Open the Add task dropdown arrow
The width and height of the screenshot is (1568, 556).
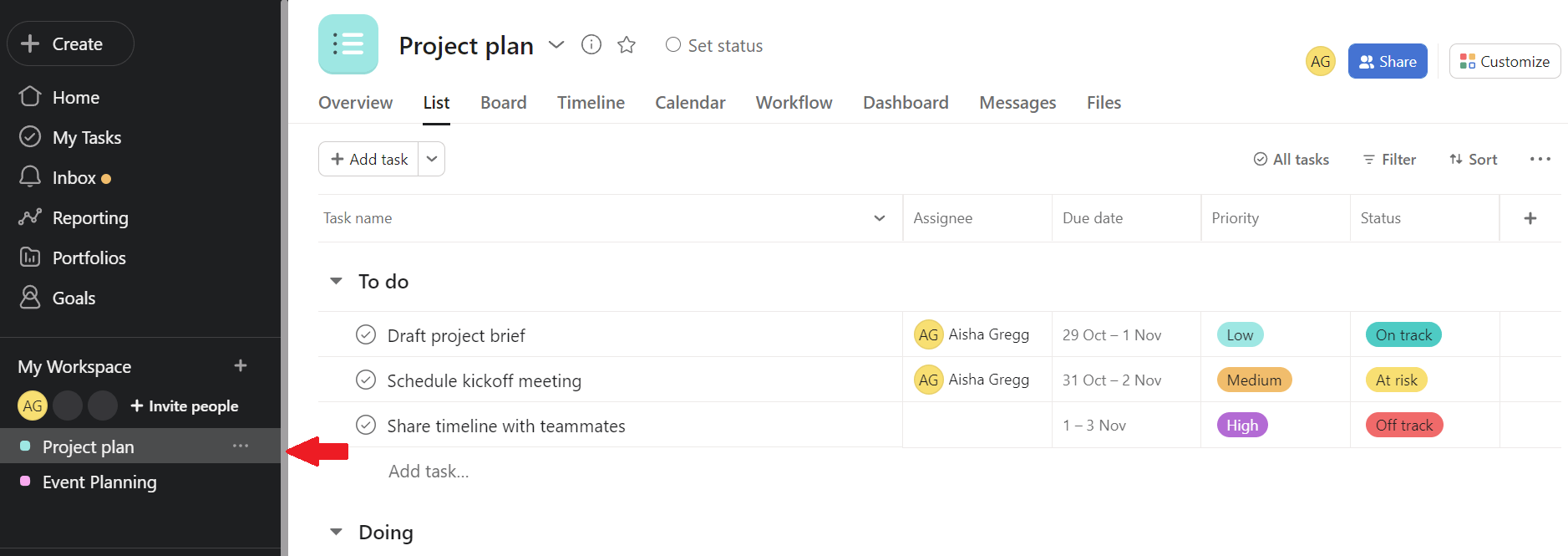point(432,159)
